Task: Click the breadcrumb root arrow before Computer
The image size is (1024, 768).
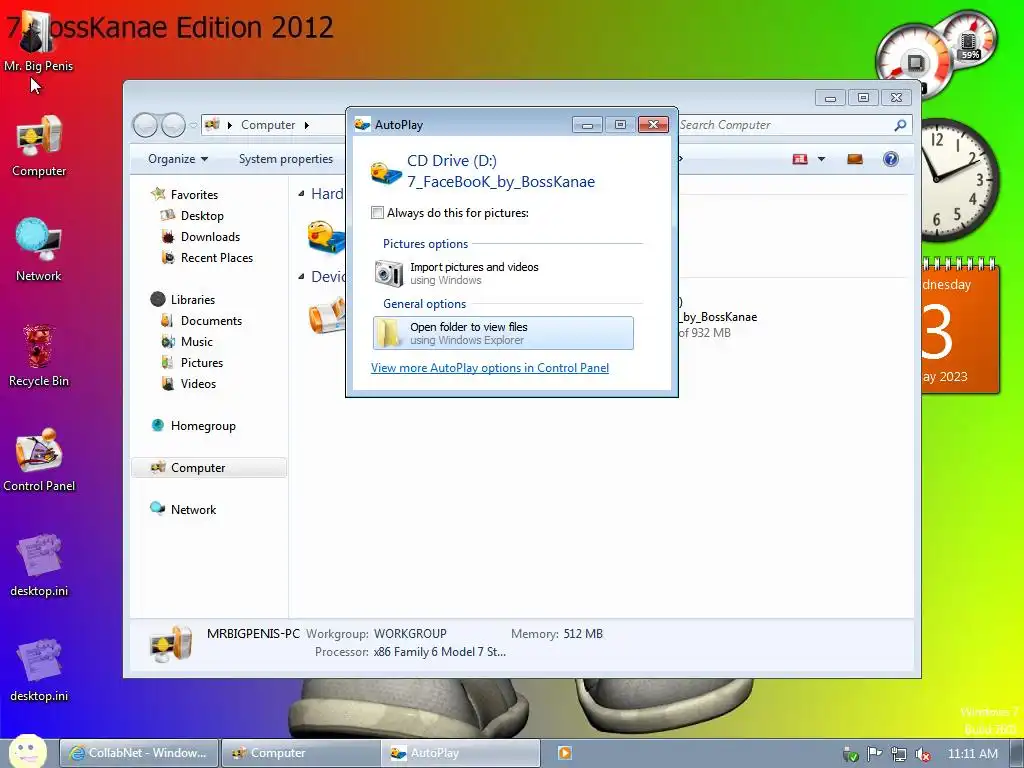Action: pyautogui.click(x=230, y=125)
